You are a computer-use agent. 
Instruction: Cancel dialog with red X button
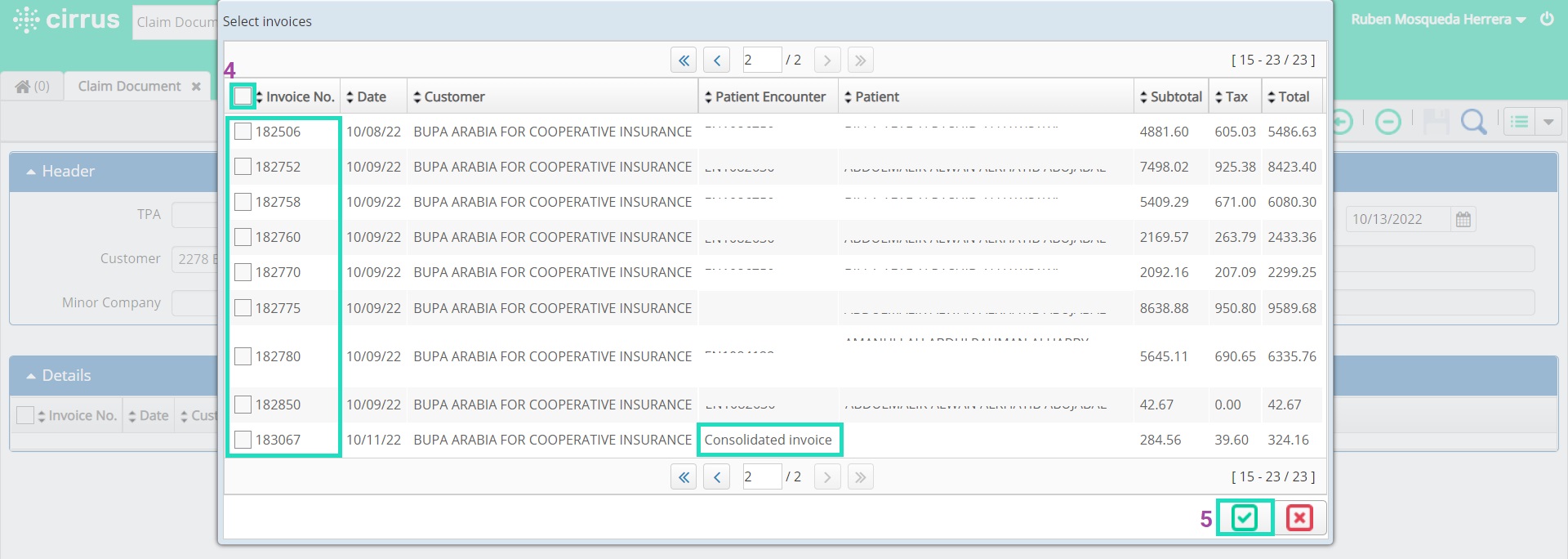coord(1299,517)
